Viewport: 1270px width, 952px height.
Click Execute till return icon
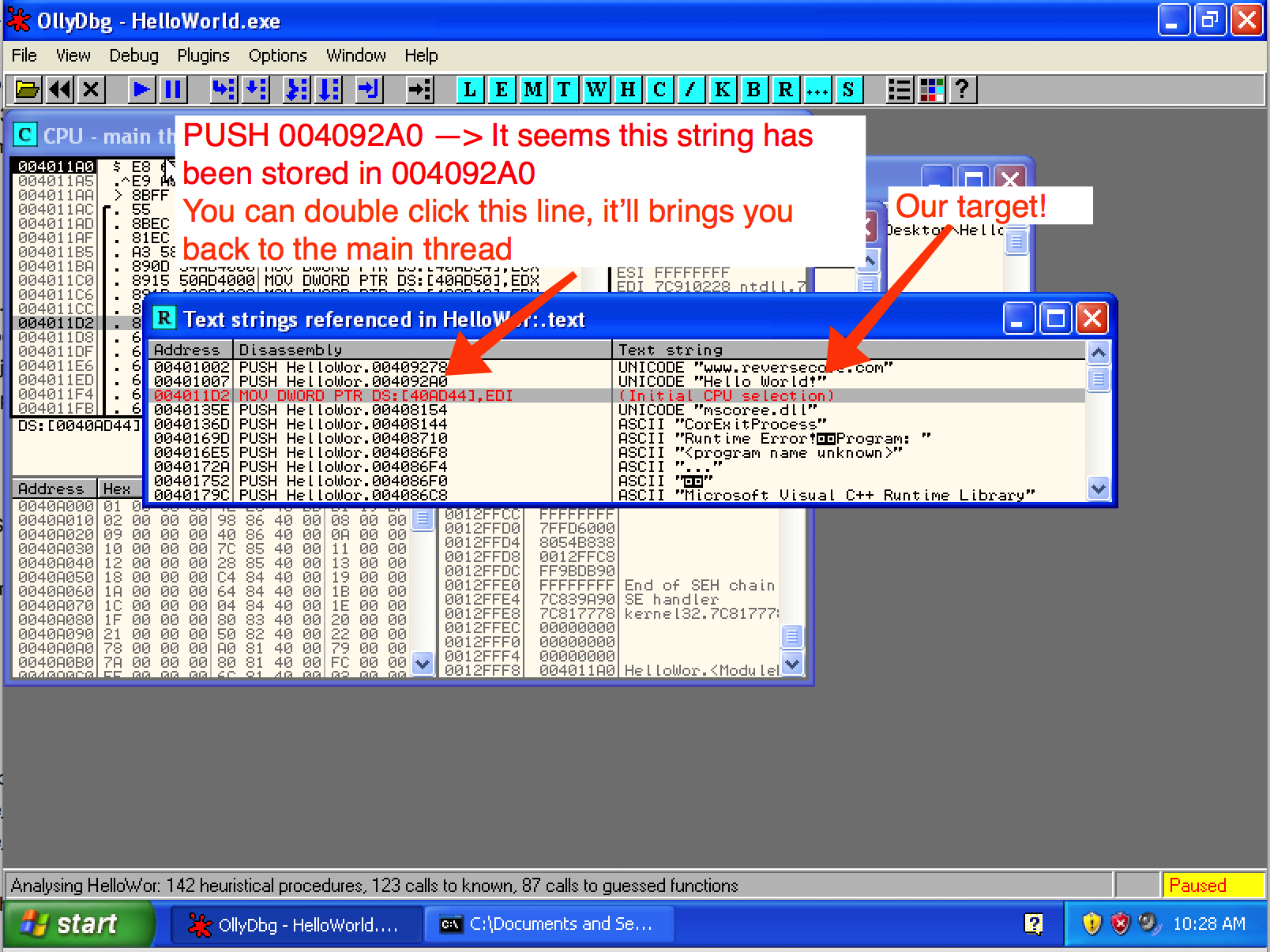[369, 89]
